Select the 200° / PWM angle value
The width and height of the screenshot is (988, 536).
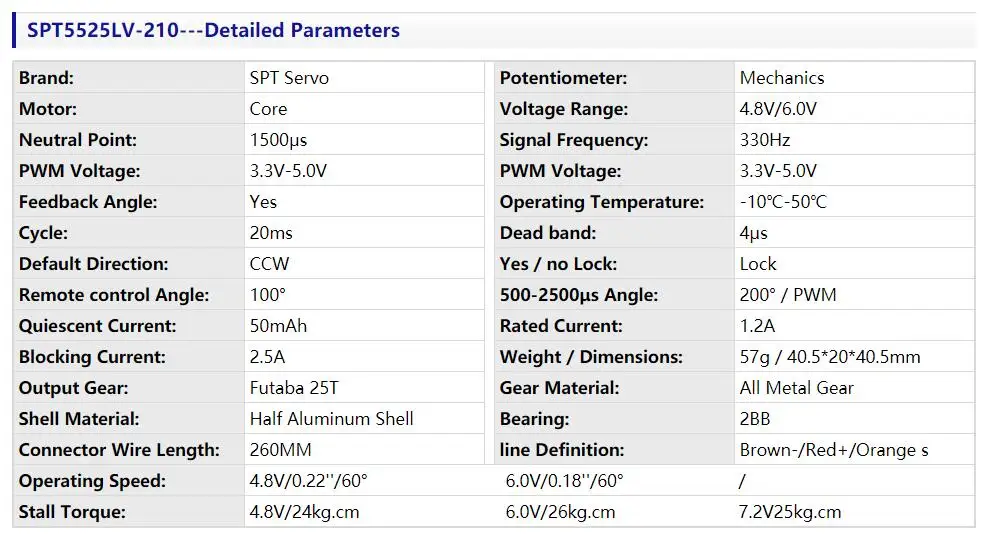788,295
